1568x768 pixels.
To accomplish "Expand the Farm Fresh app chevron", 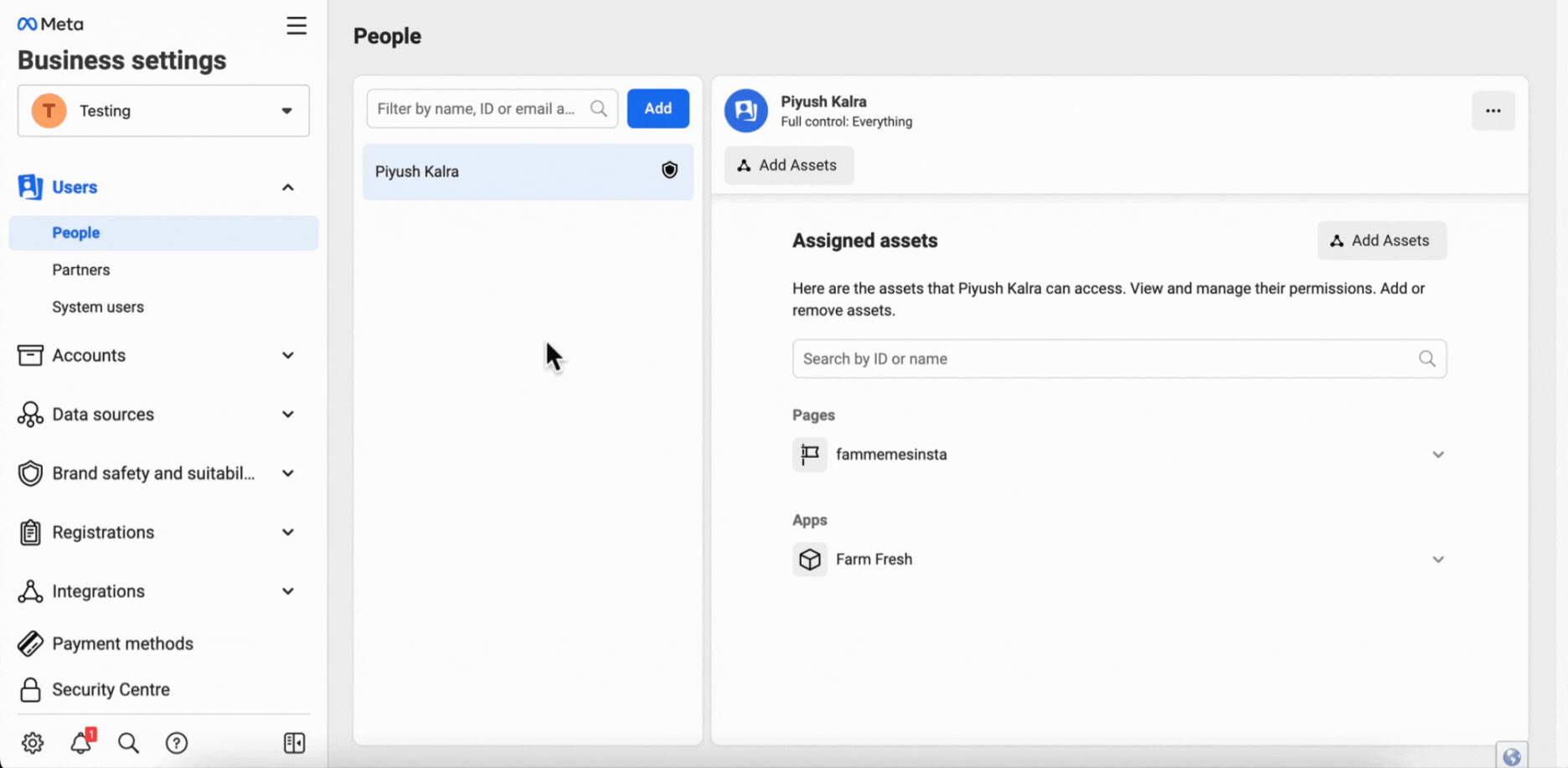I will coord(1438,559).
